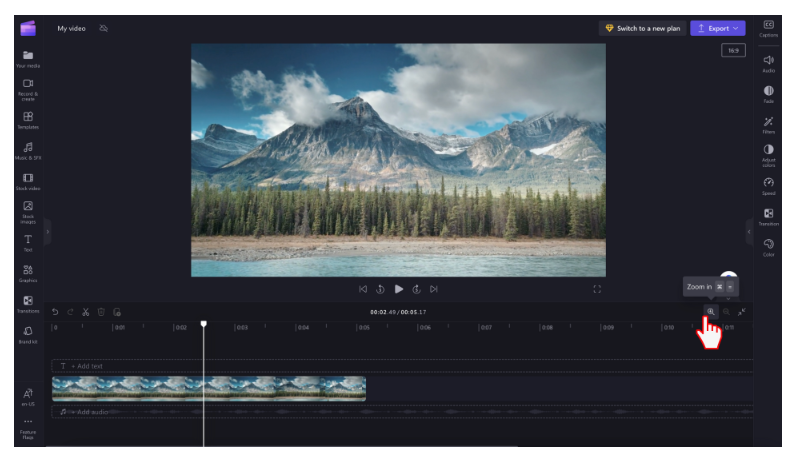Expand the left sidebar panel

pos(48,232)
